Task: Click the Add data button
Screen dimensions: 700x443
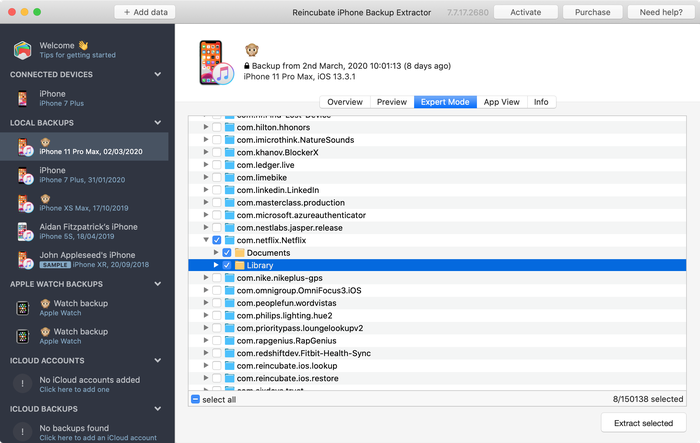Action: [x=145, y=12]
